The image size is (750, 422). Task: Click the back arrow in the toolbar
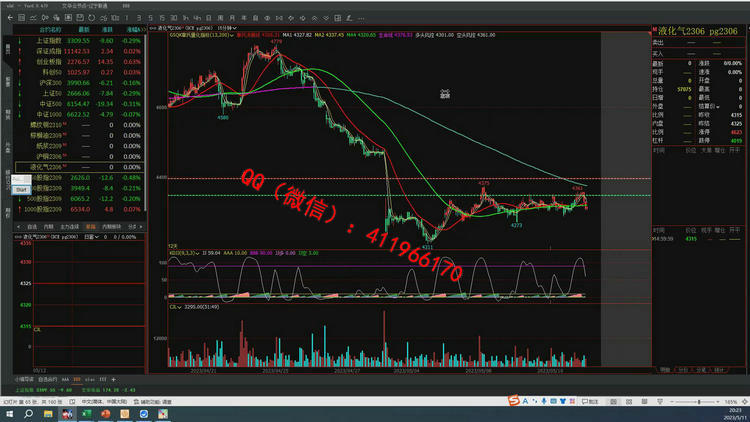coord(10,18)
